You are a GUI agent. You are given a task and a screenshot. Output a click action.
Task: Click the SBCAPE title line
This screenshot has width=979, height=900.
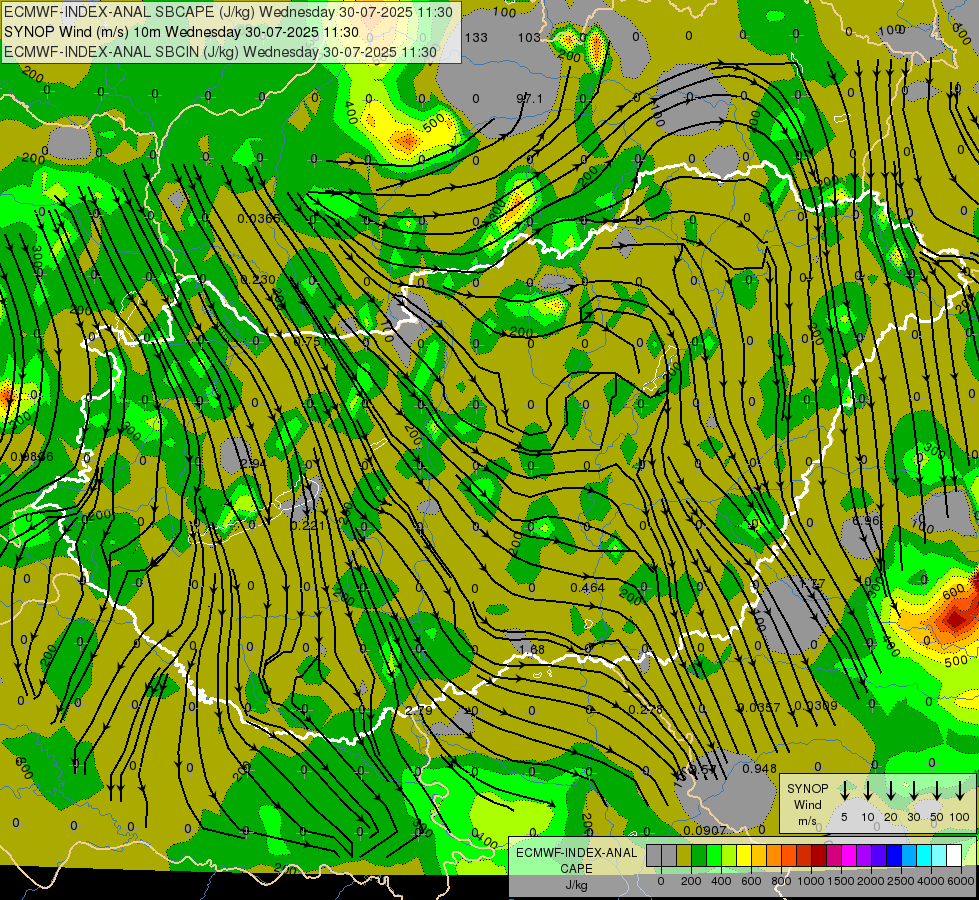pyautogui.click(x=228, y=12)
